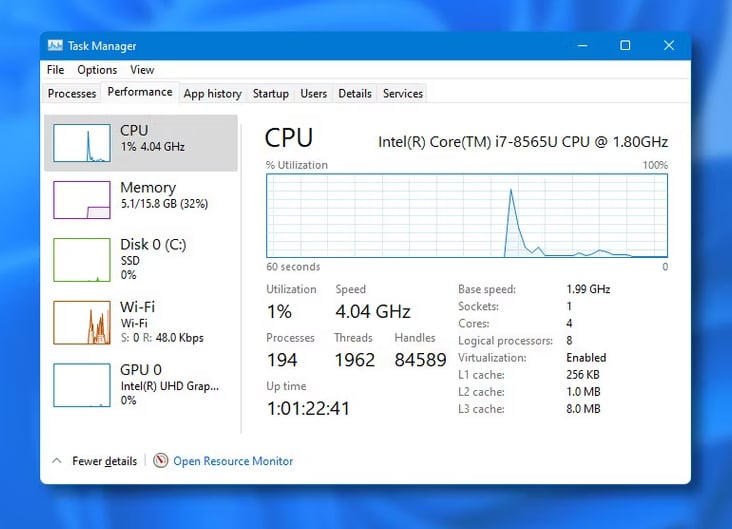Collapse view with Fewer details chevron

tap(57, 461)
